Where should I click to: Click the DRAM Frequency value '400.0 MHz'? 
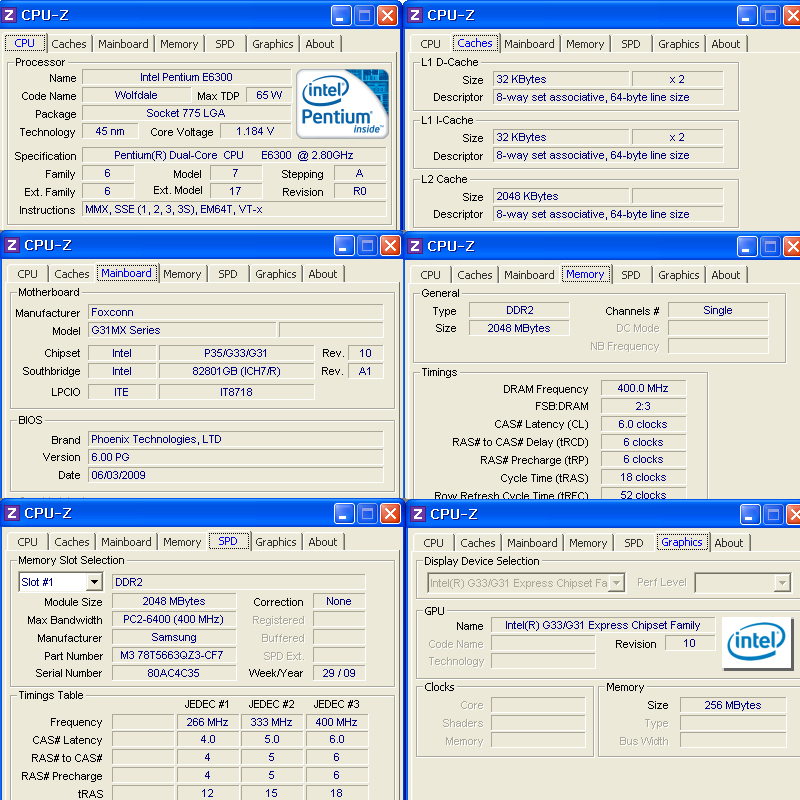tap(643, 388)
